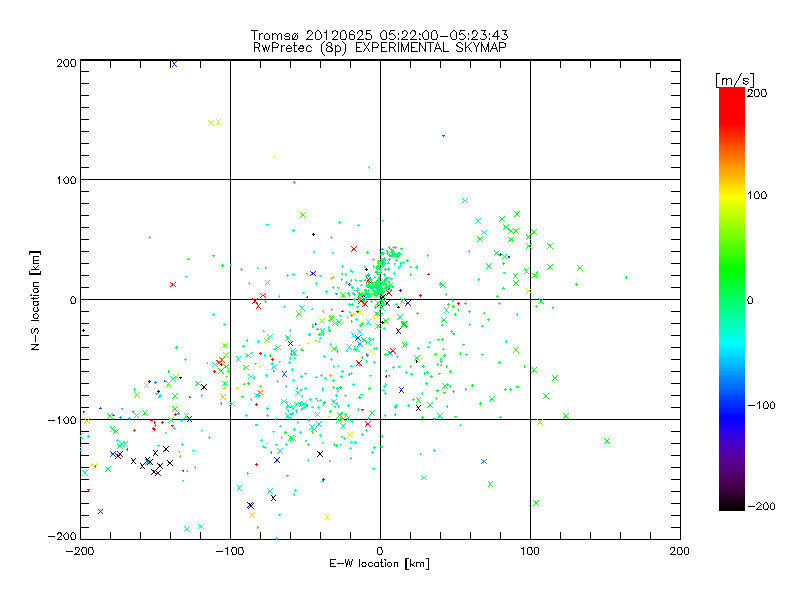The width and height of the screenshot is (800, 600).
Task: Pick the '200' tick on the E-W axis
Action: [680, 551]
